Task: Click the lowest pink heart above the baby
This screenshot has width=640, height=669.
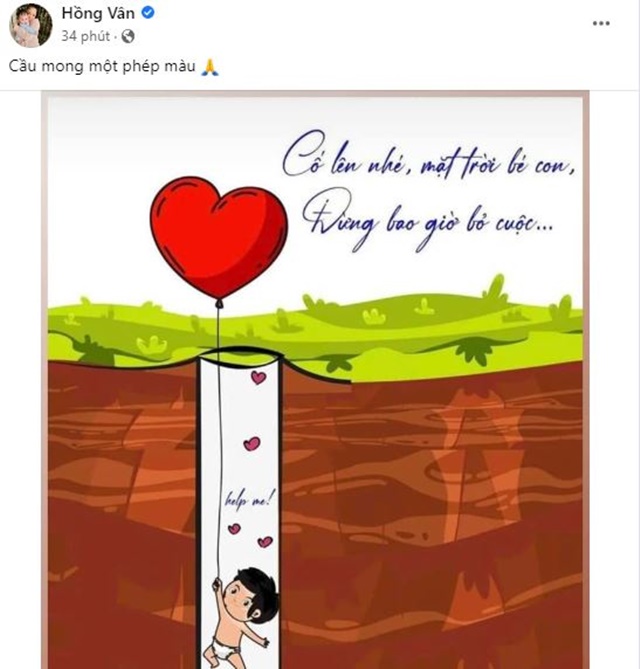Action: 265,542
